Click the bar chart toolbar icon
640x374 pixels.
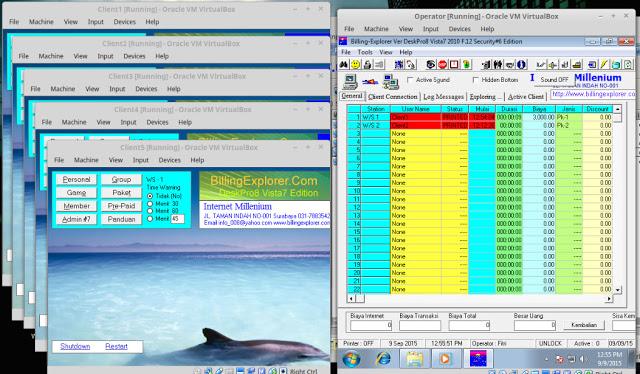pyautogui.click(x=564, y=65)
